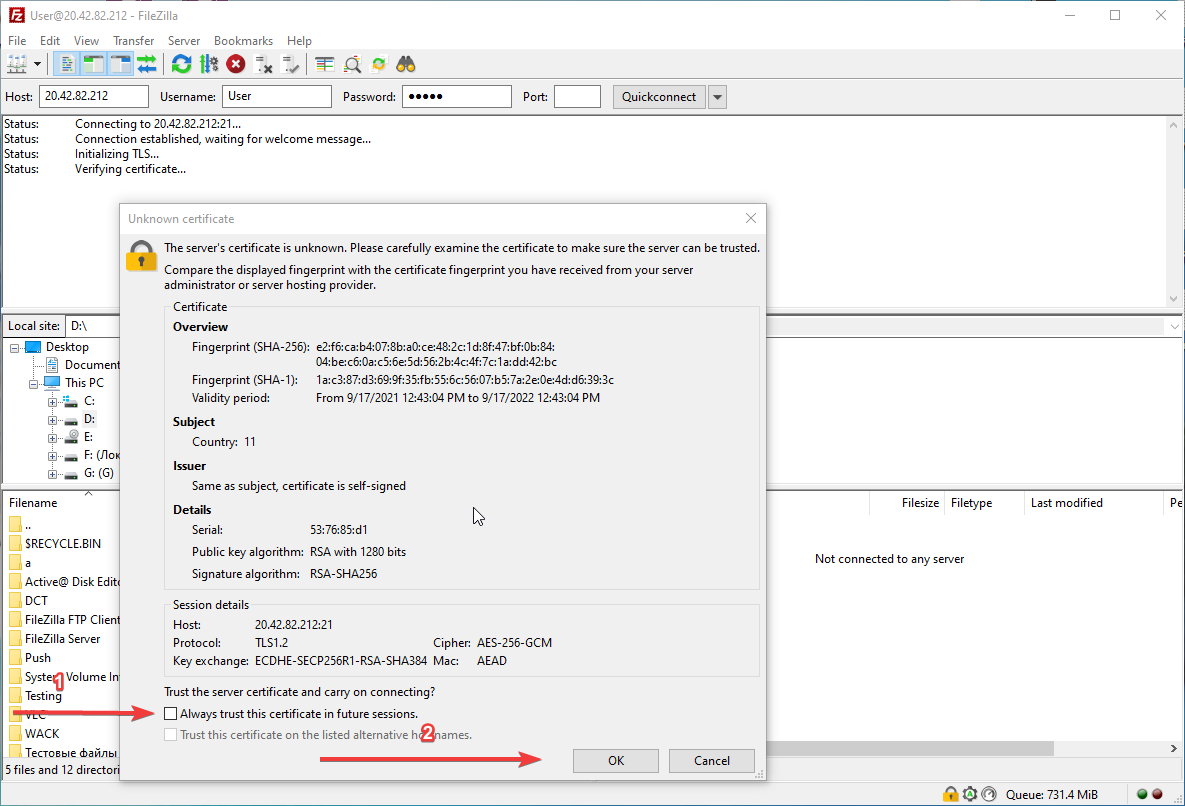The image size is (1185, 806).
Task: Open the File menu
Action: pyautogui.click(x=17, y=41)
